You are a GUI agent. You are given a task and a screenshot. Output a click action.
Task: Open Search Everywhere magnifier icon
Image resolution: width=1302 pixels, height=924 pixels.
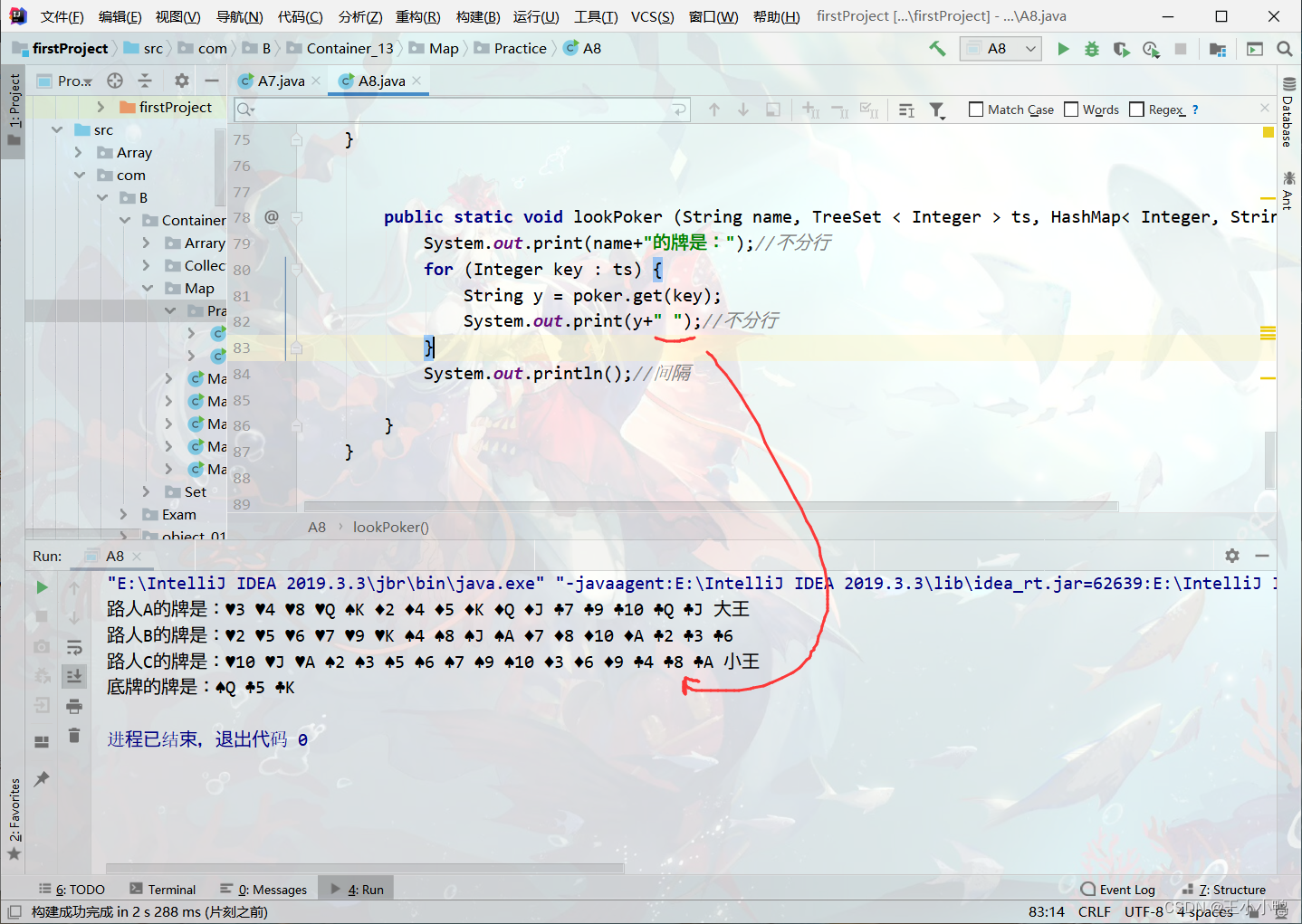pos(1284,49)
